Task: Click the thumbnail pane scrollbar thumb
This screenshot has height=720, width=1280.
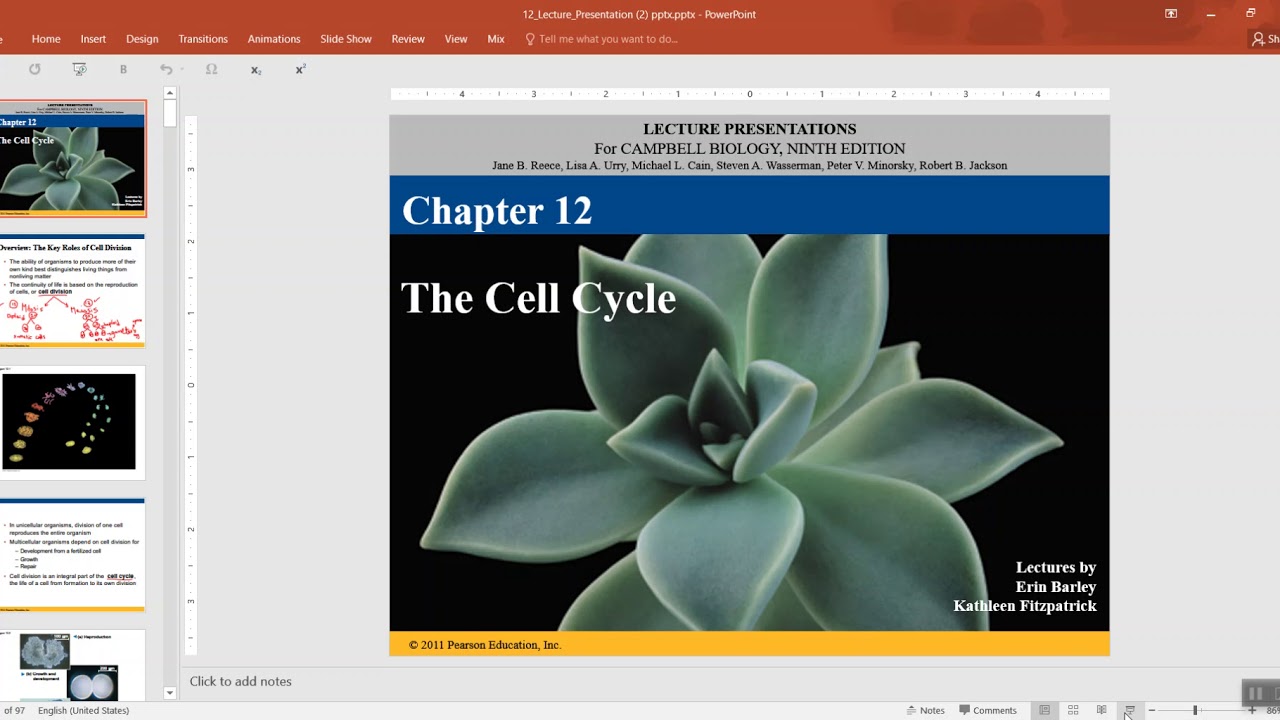Action: 170,113
